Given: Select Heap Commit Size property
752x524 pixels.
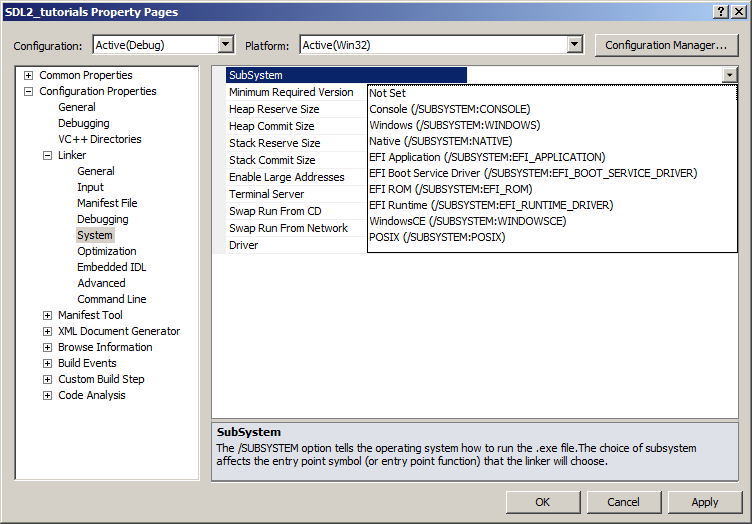Looking at the screenshot, I should pos(296,126).
